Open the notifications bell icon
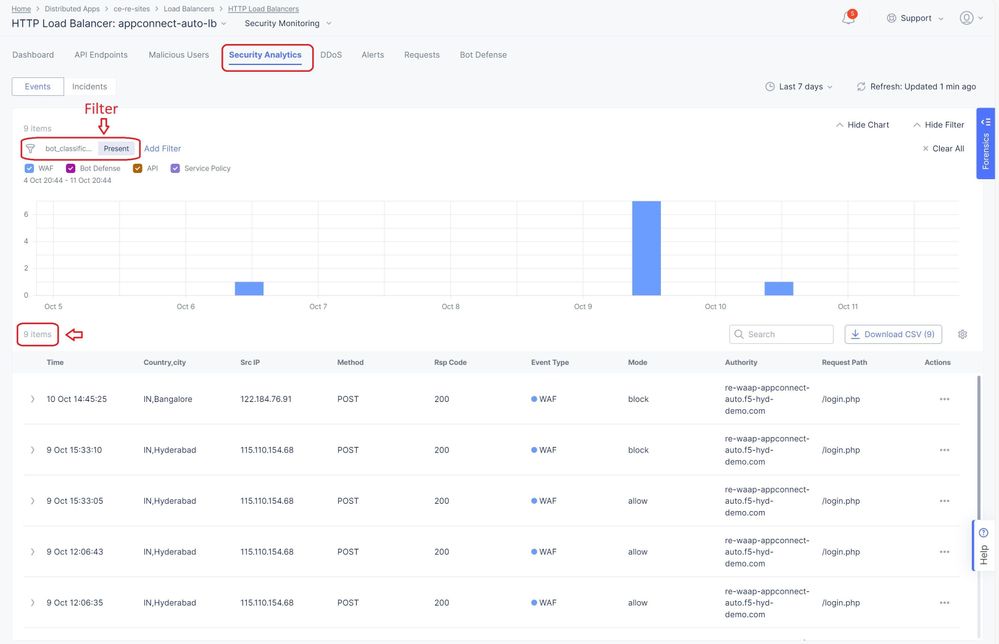This screenshot has width=999, height=644. click(848, 18)
